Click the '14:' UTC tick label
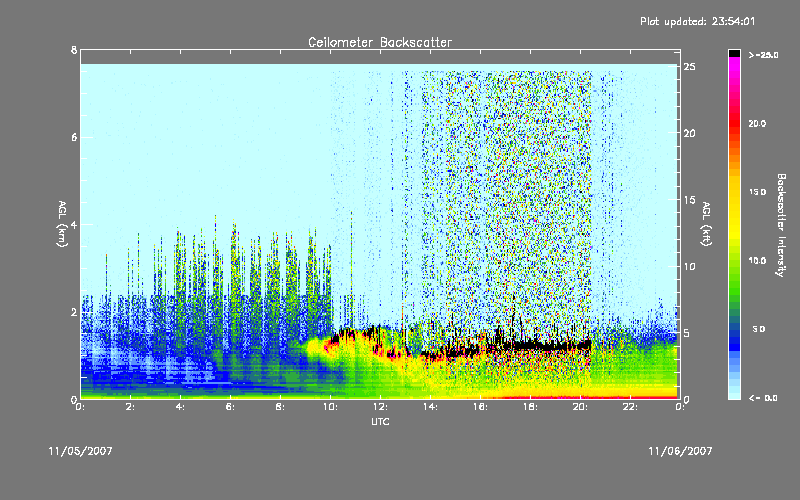Image resolution: width=800 pixels, height=500 pixels. tap(430, 407)
